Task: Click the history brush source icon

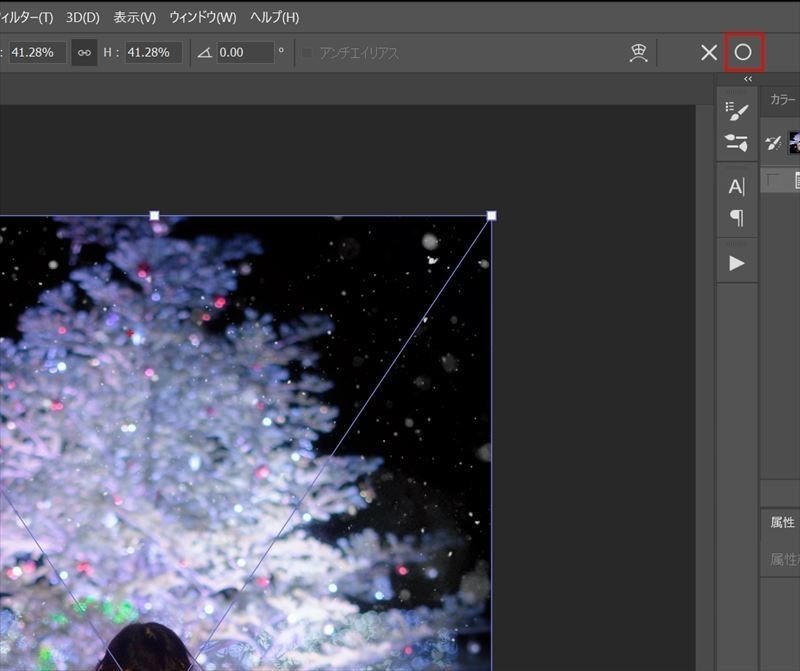Action: [x=773, y=143]
